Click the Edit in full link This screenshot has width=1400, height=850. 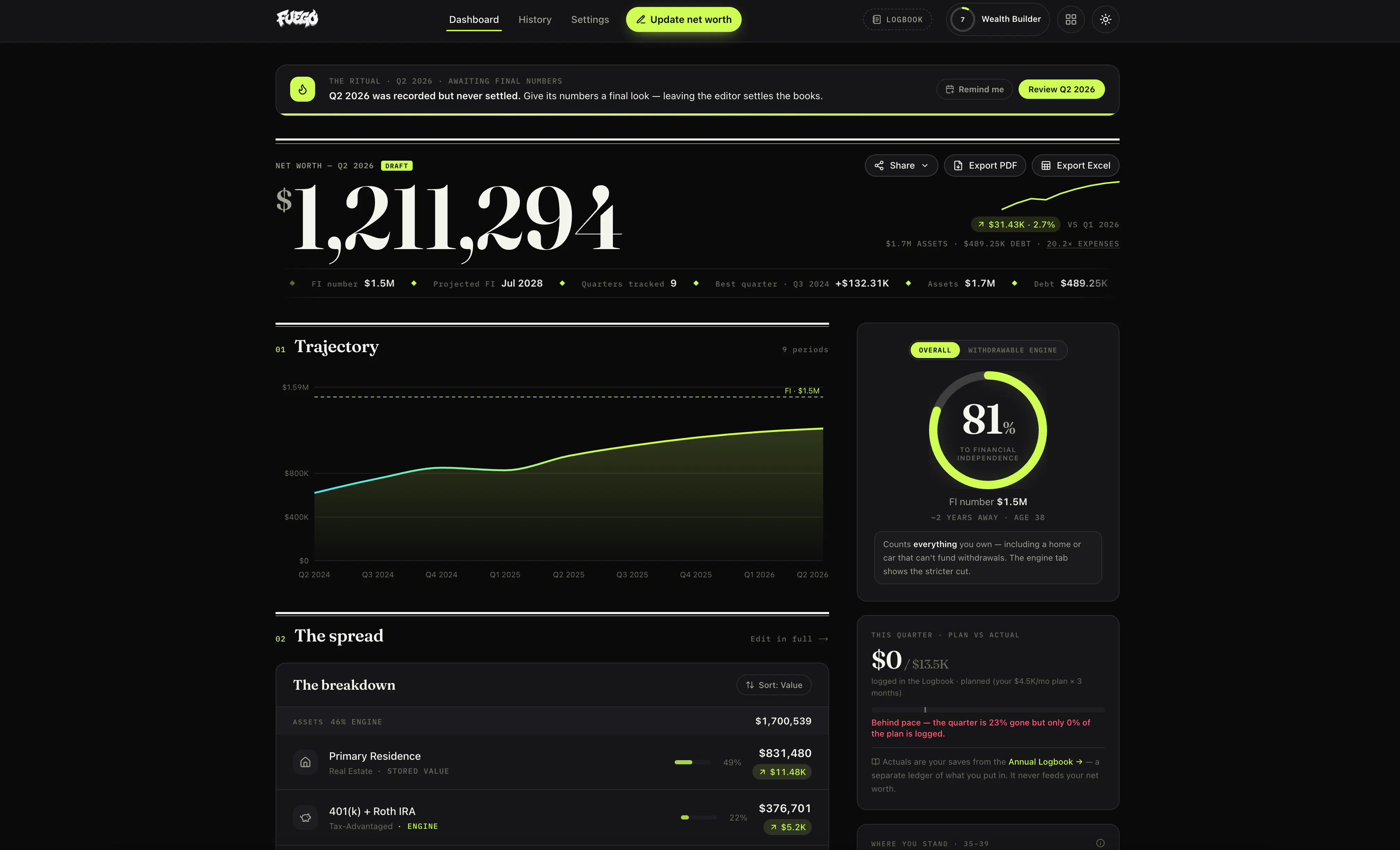click(x=789, y=639)
